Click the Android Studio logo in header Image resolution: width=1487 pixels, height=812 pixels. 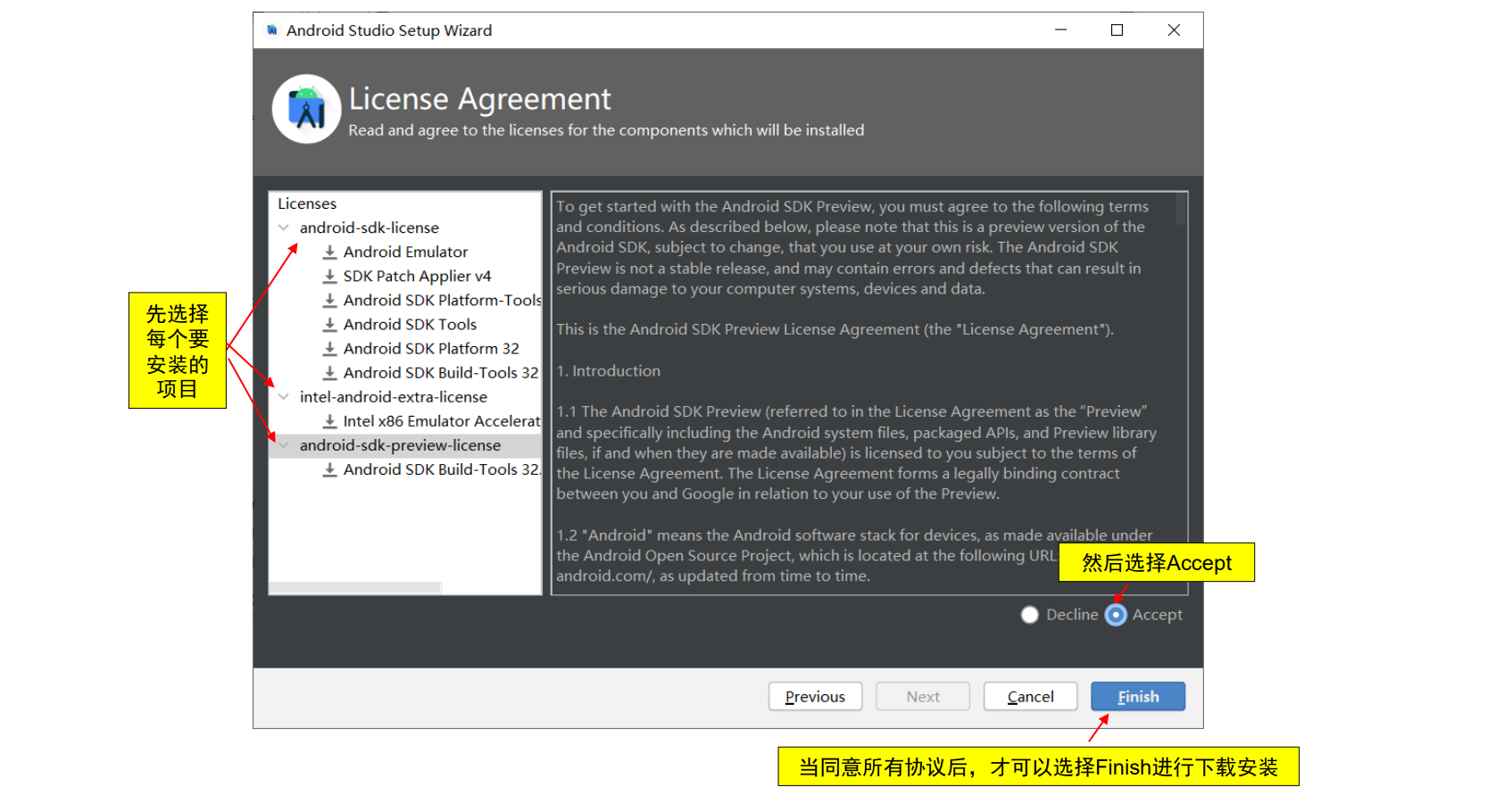[307, 109]
